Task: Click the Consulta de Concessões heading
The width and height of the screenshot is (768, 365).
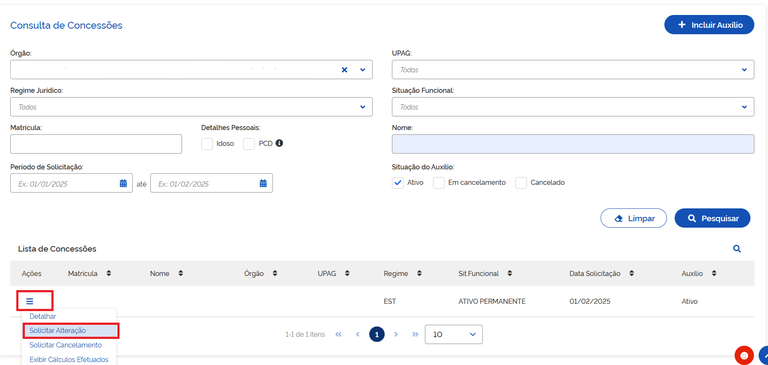Action: tap(66, 25)
